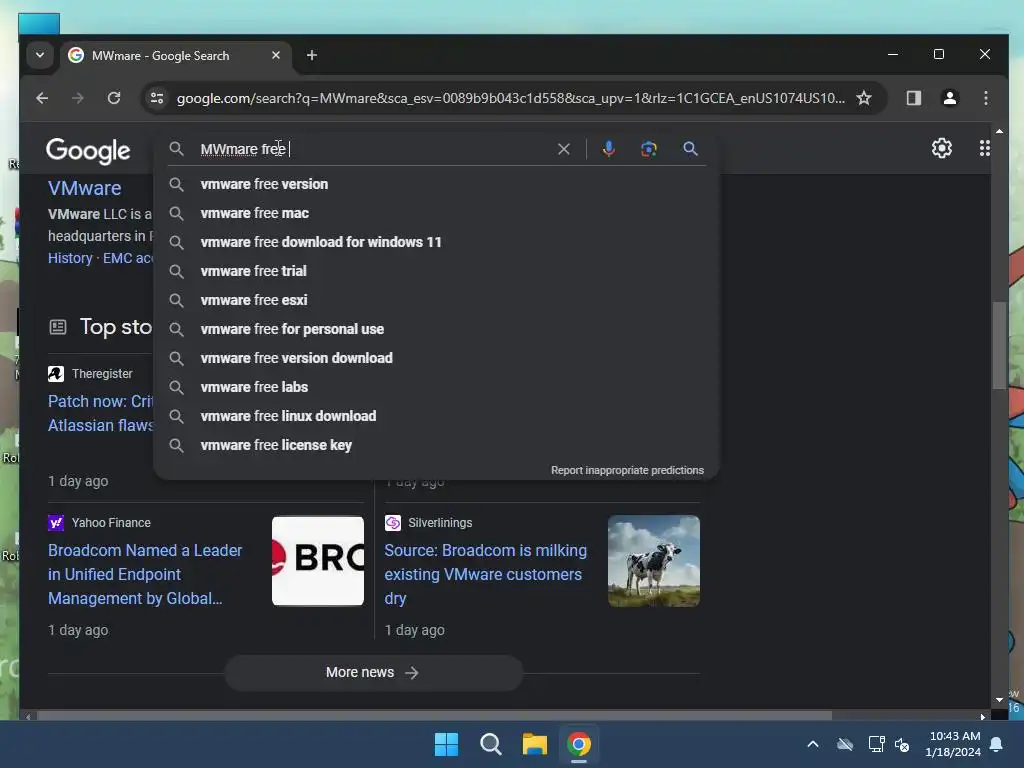
Task: Choose suggestion vmware free version
Action: coord(436,184)
